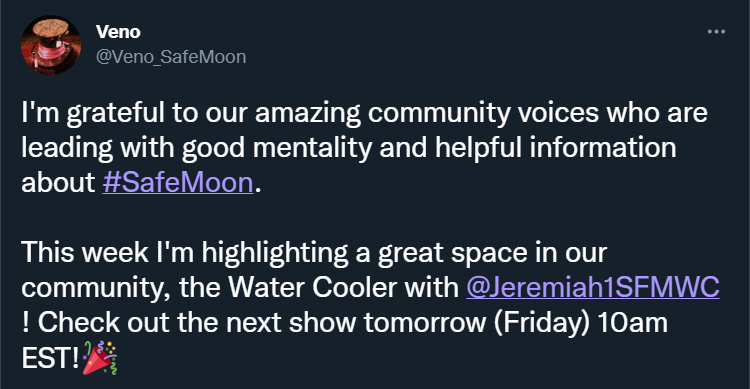750x389 pixels.
Task: Open the three-dot more options menu
Action: [716, 32]
